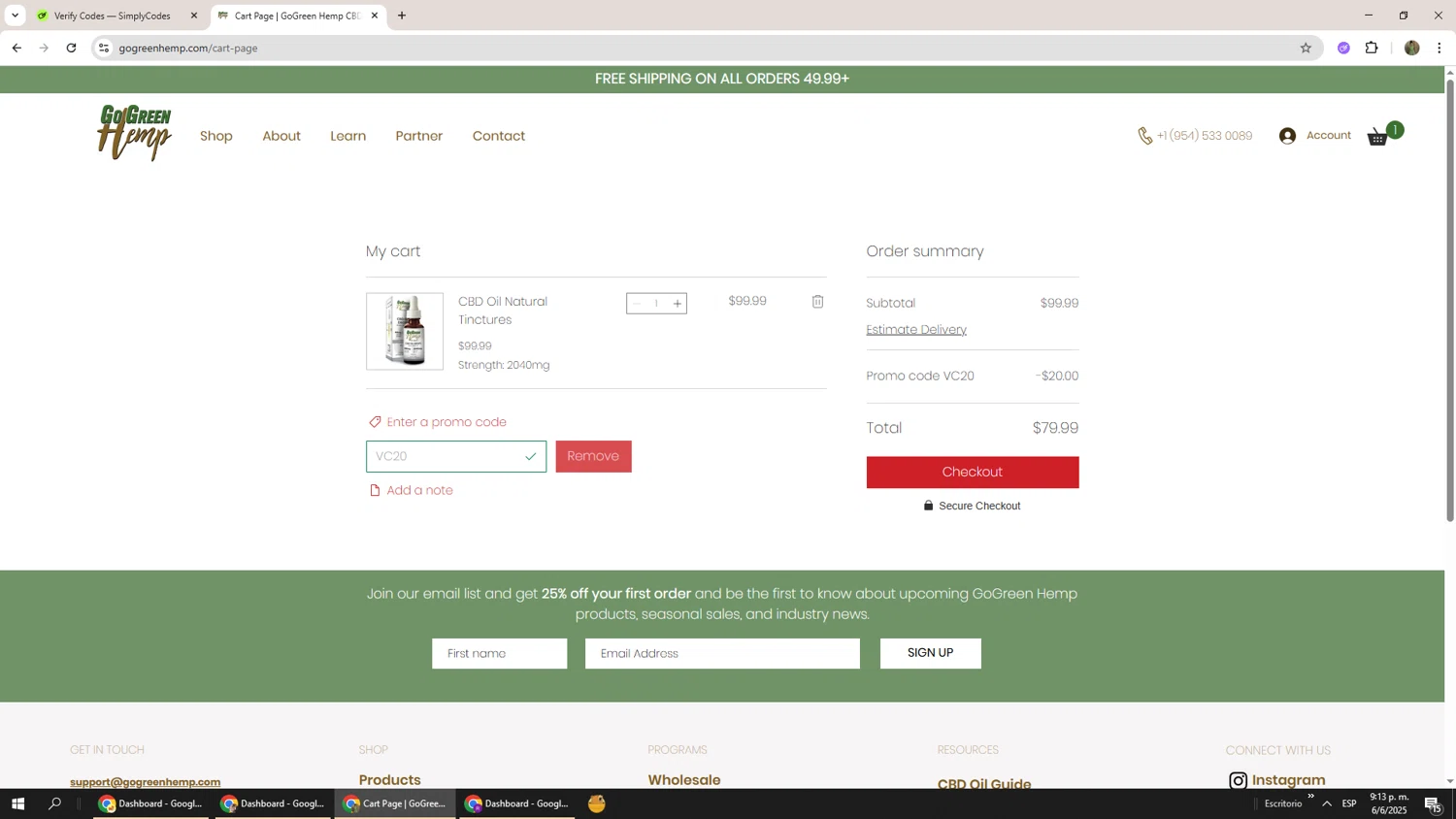This screenshot has height=819, width=1456.
Task: Open the Partner menu
Action: click(x=419, y=136)
